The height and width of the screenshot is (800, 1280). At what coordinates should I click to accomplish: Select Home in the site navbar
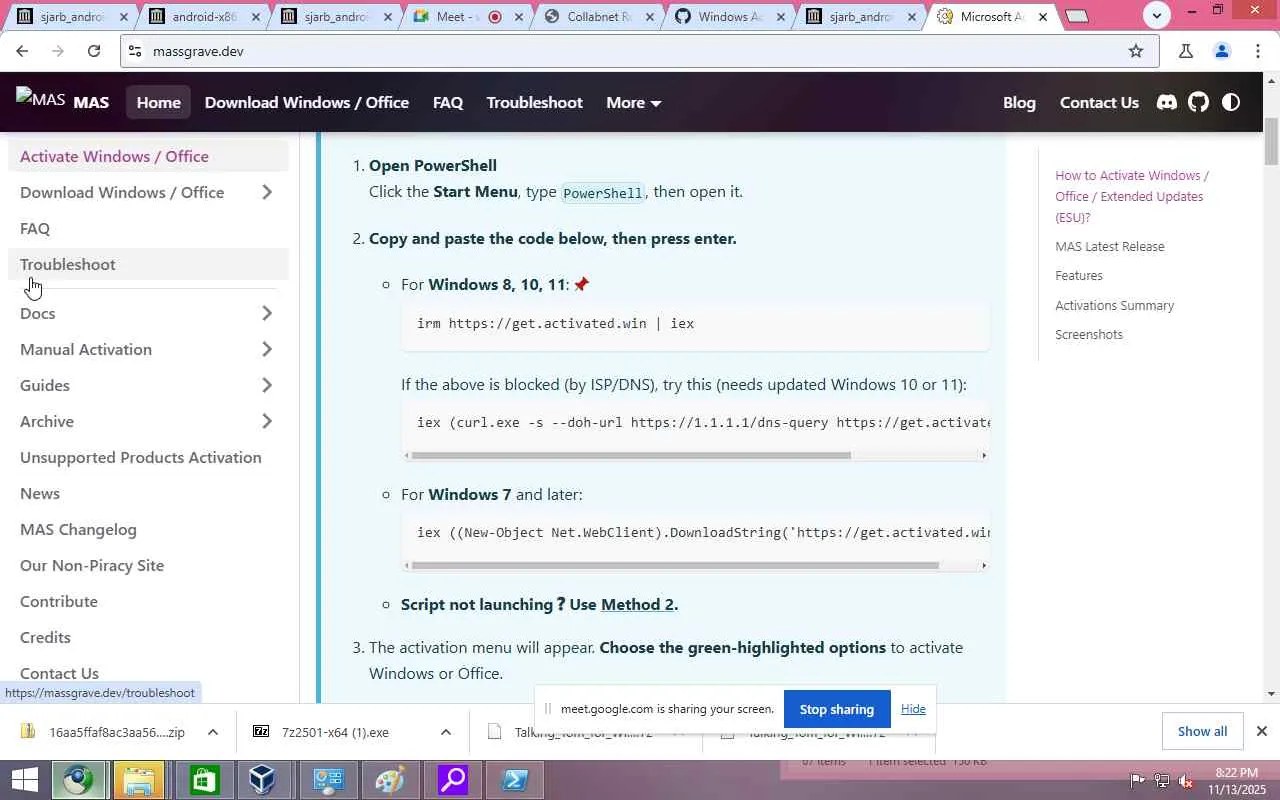(x=159, y=102)
